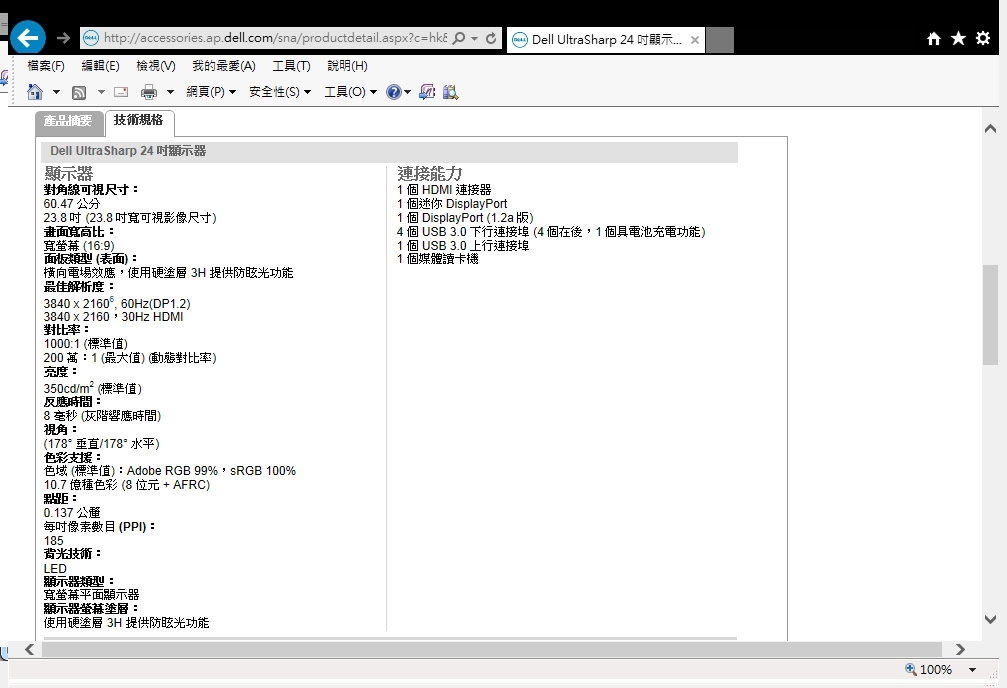Viewport: 1007px width, 688px height.
Task: Click the viewing angle line "(178° 垂直/178° 水平)"
Action: [x=101, y=443]
